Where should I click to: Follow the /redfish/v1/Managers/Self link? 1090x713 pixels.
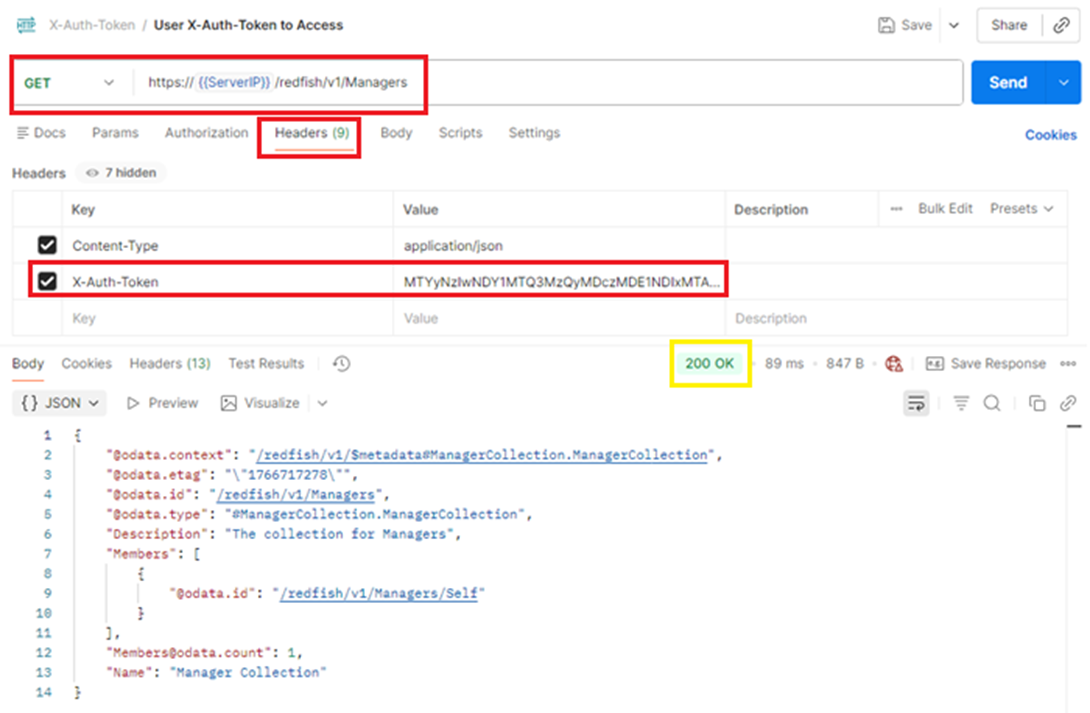tap(381, 593)
